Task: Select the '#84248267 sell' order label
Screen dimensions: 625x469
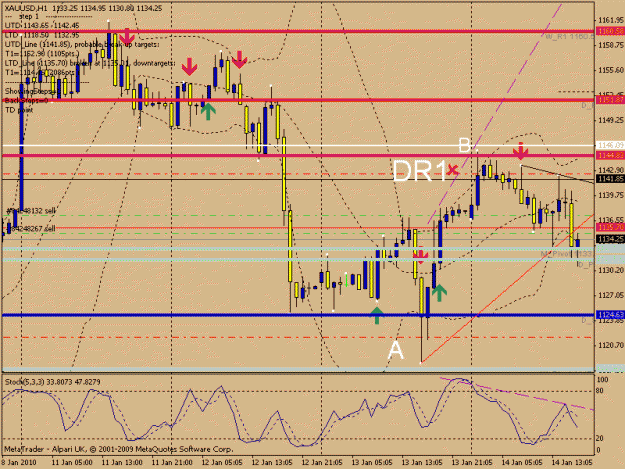Action: click(x=31, y=229)
